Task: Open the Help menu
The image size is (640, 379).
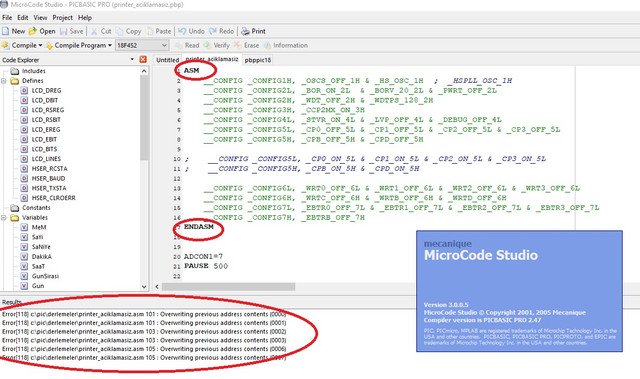Action: [85, 18]
